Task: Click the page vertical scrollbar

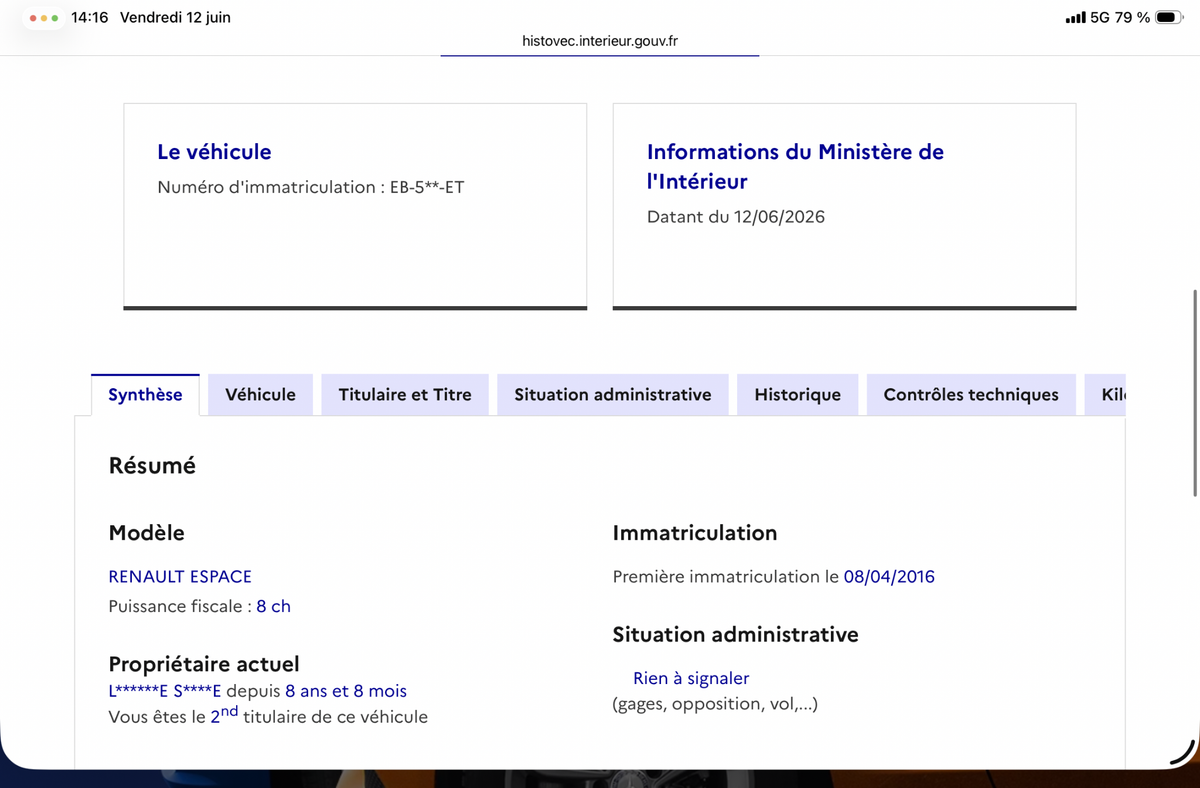Action: pyautogui.click(x=1195, y=393)
